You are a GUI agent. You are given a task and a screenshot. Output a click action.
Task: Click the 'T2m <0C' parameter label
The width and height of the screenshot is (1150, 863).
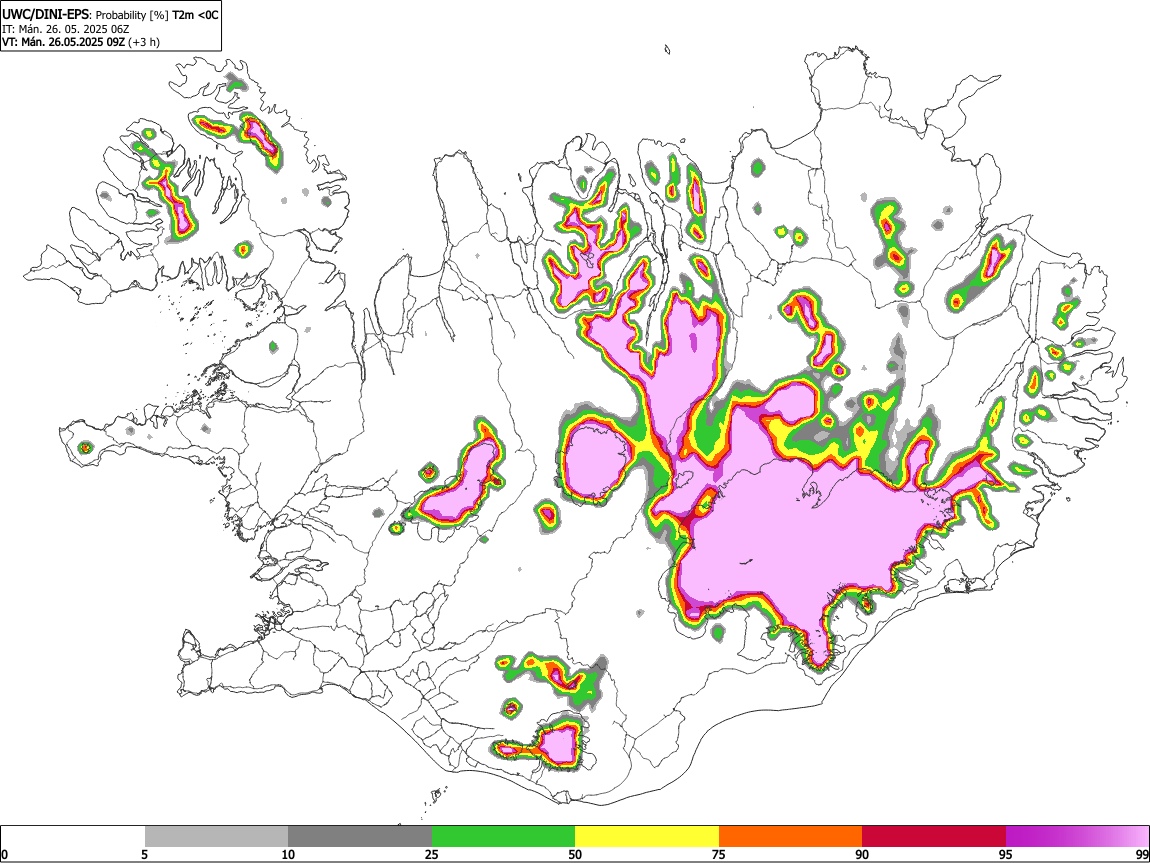pyautogui.click(x=195, y=15)
